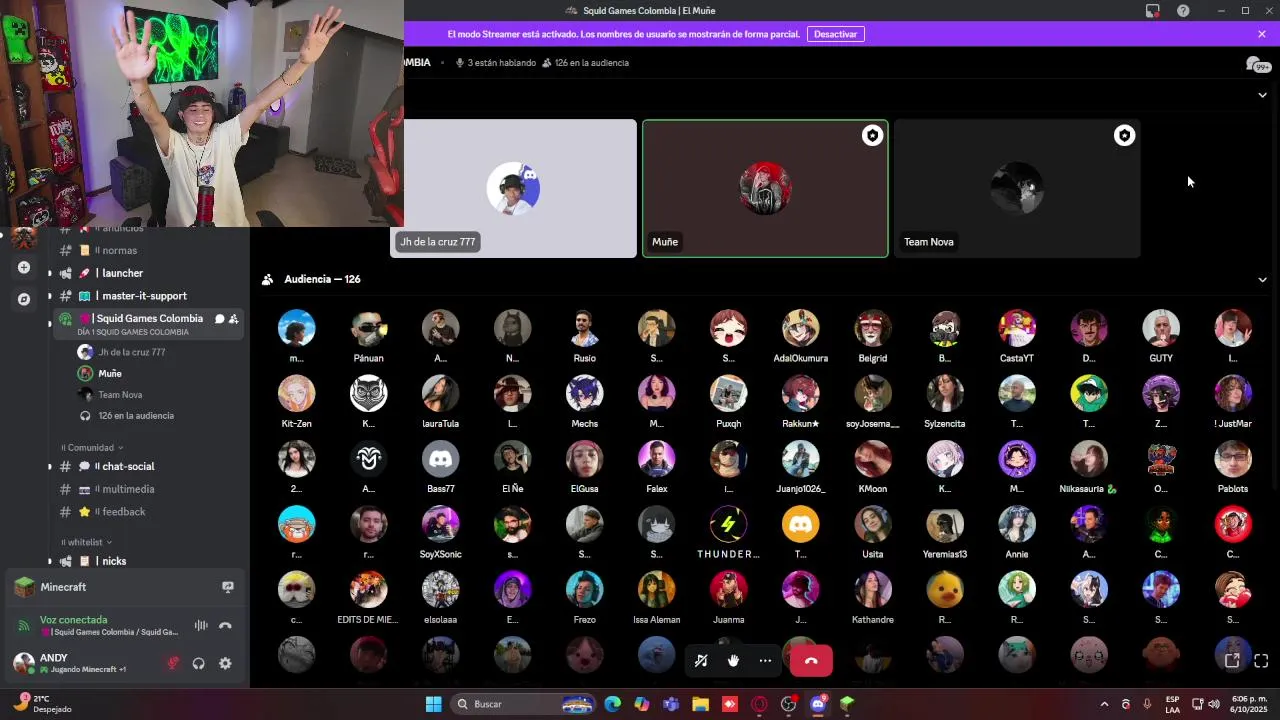Screen dimensions: 1280x720
Task: Collapse the Audiencia — 126 section chevron
Action: [1262, 280]
